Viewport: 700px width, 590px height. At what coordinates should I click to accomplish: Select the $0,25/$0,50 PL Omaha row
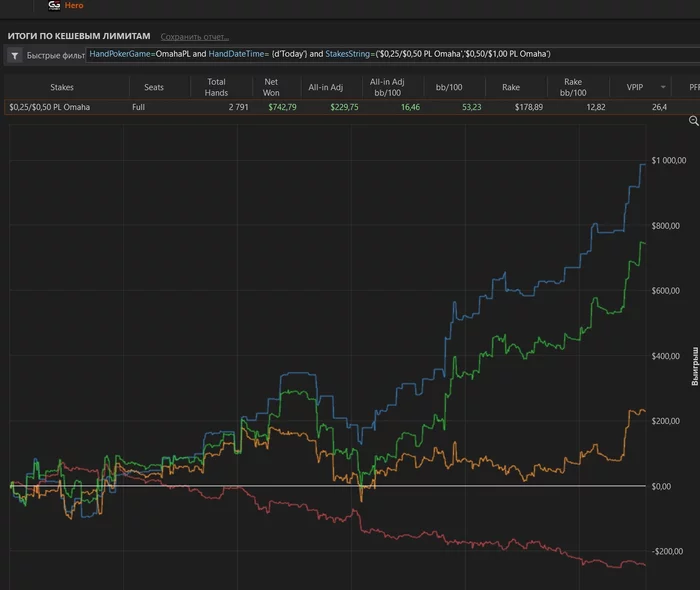[x=352, y=107]
